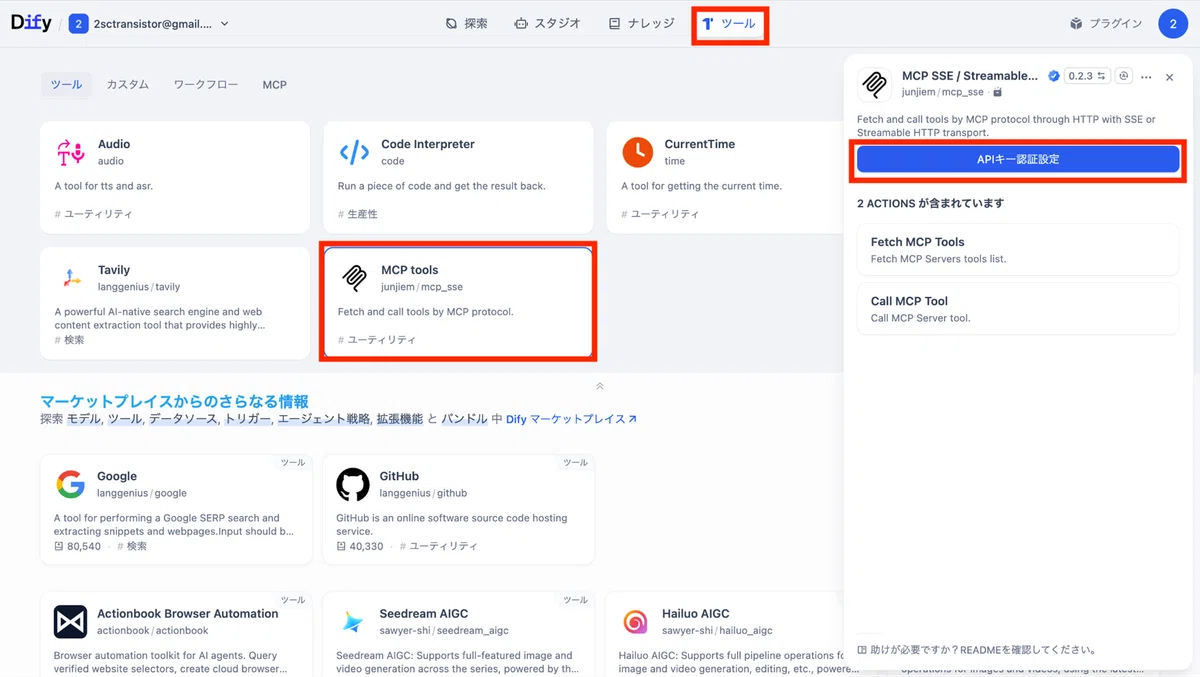Image resolution: width=1200 pixels, height=677 pixels.
Task: Click the Actionbook Browser Automation icon
Action: [70, 622]
